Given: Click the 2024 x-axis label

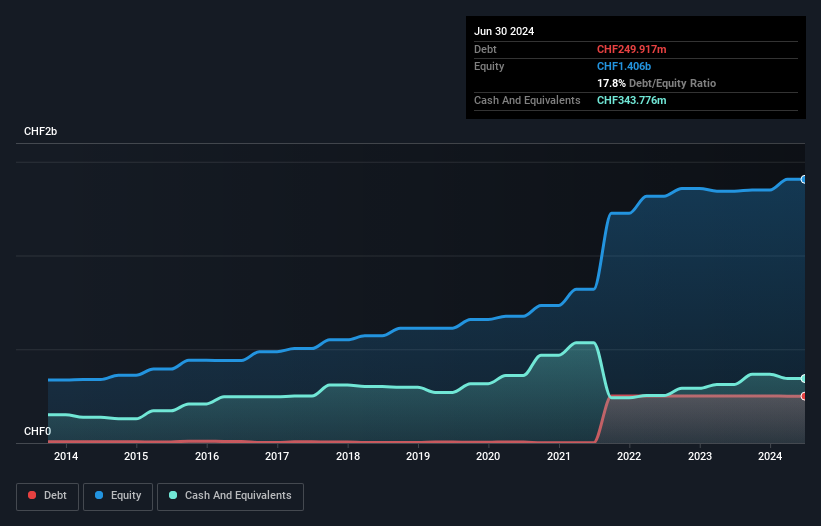Looking at the screenshot, I should point(770,456).
